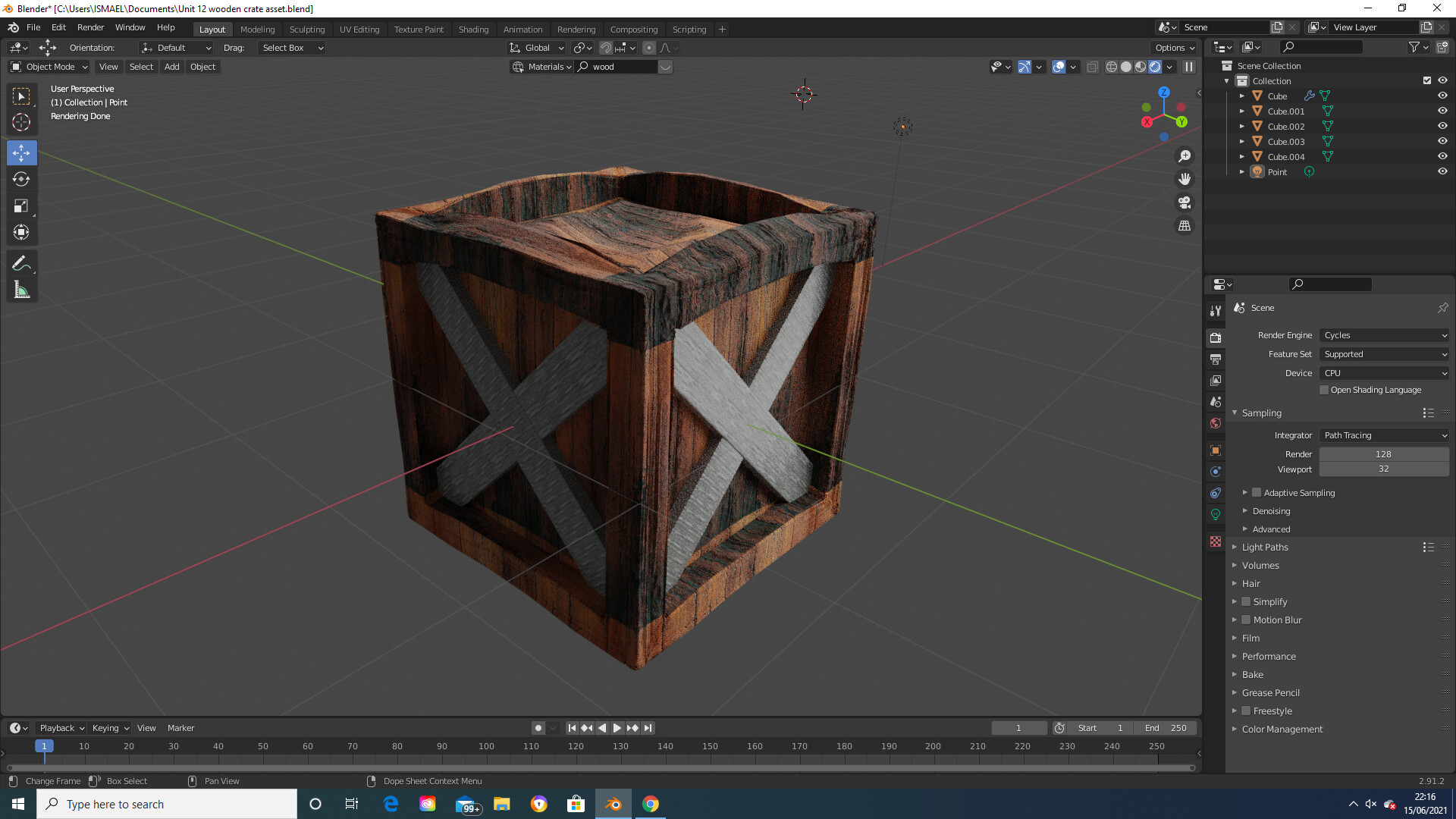Select the Annotate tool
The height and width of the screenshot is (819, 1456).
pyautogui.click(x=21, y=262)
